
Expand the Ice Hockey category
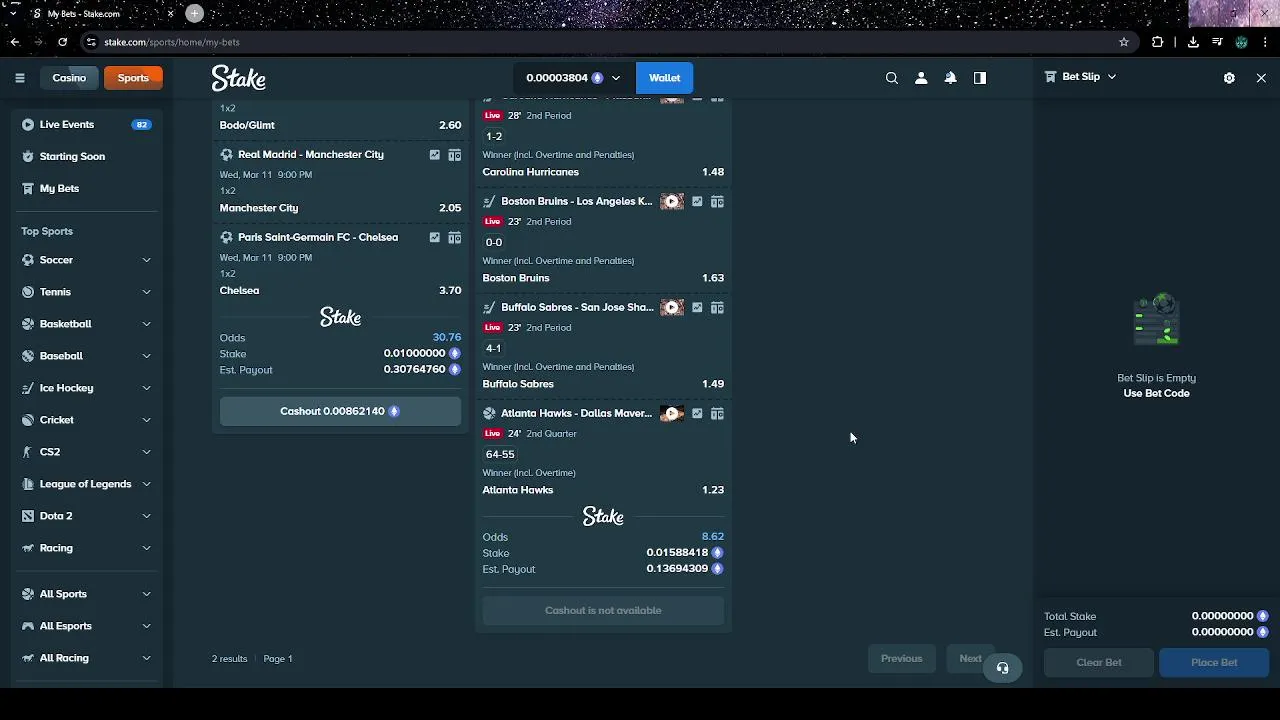point(146,388)
